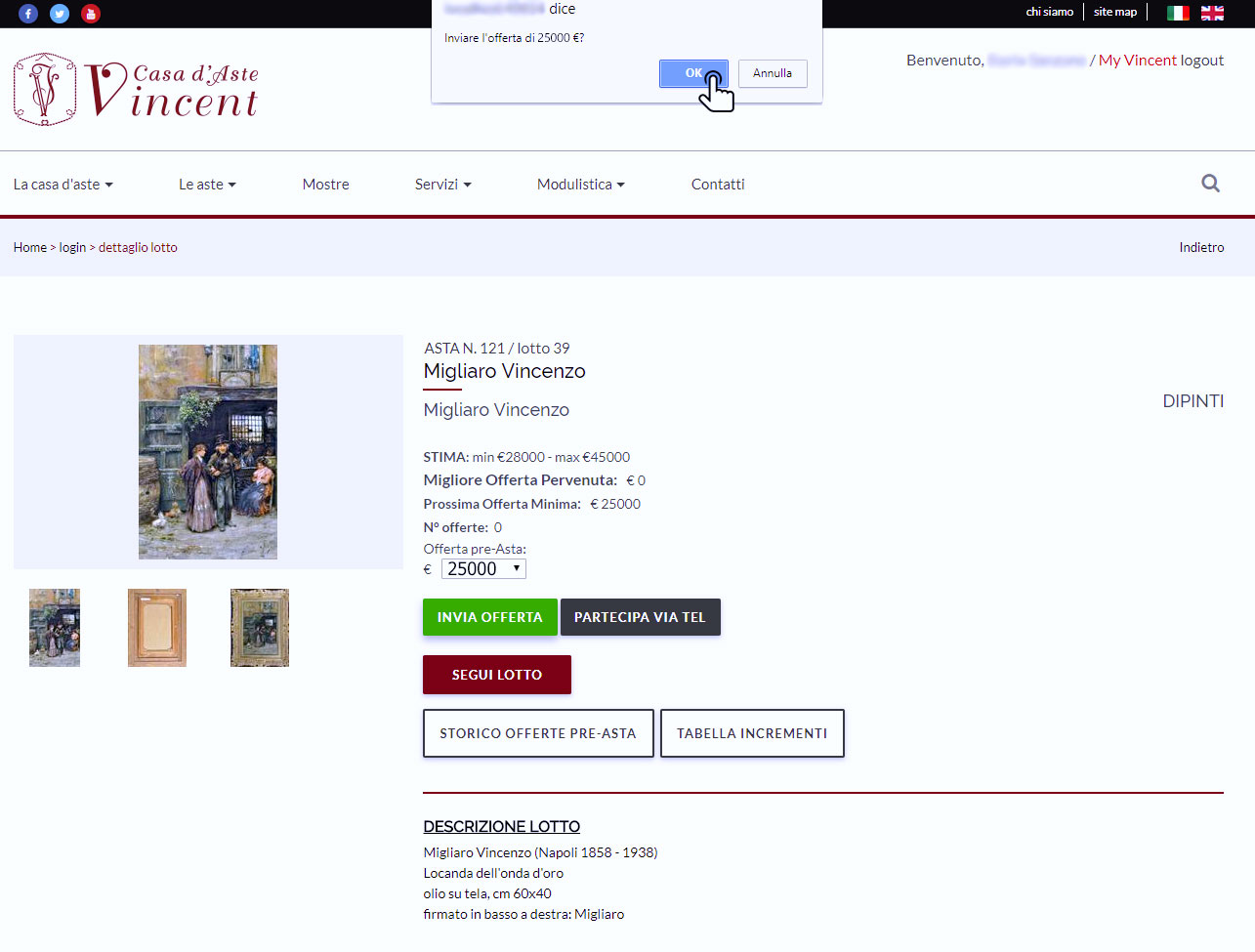The width and height of the screenshot is (1255, 952).
Task: Click the DIPINTI category label
Action: coord(1193,401)
